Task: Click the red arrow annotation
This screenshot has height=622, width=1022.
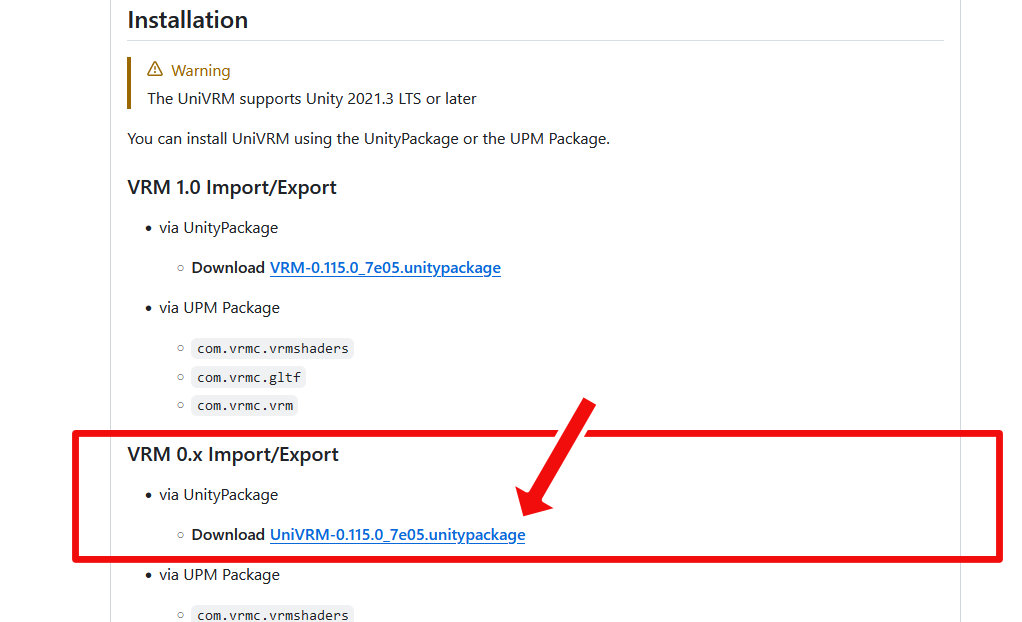Action: coord(556,457)
